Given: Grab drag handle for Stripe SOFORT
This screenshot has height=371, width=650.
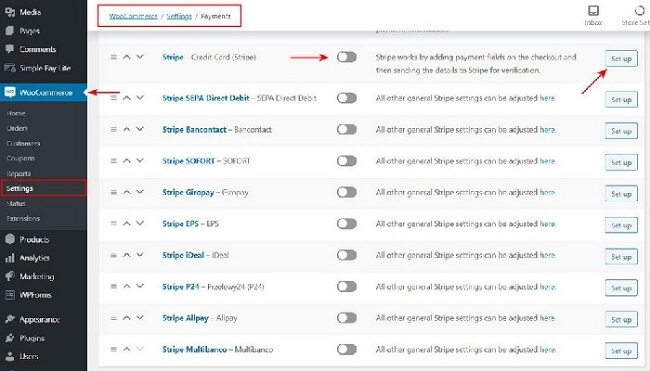Looking at the screenshot, I should pos(114,161).
